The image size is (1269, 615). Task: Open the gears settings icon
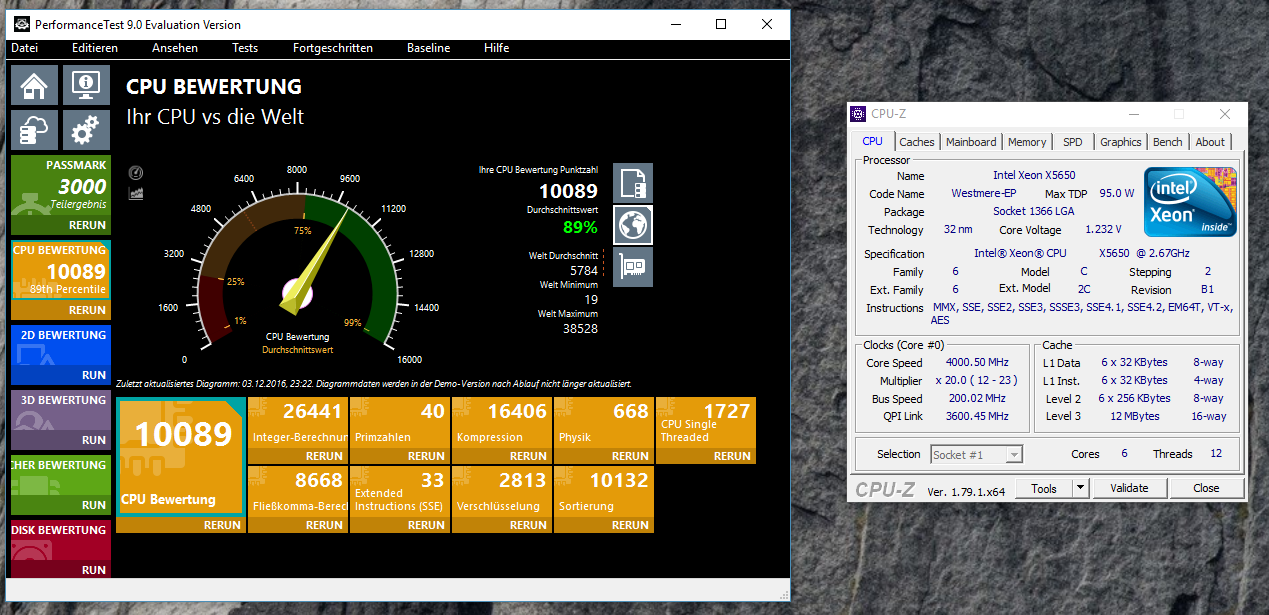86,130
